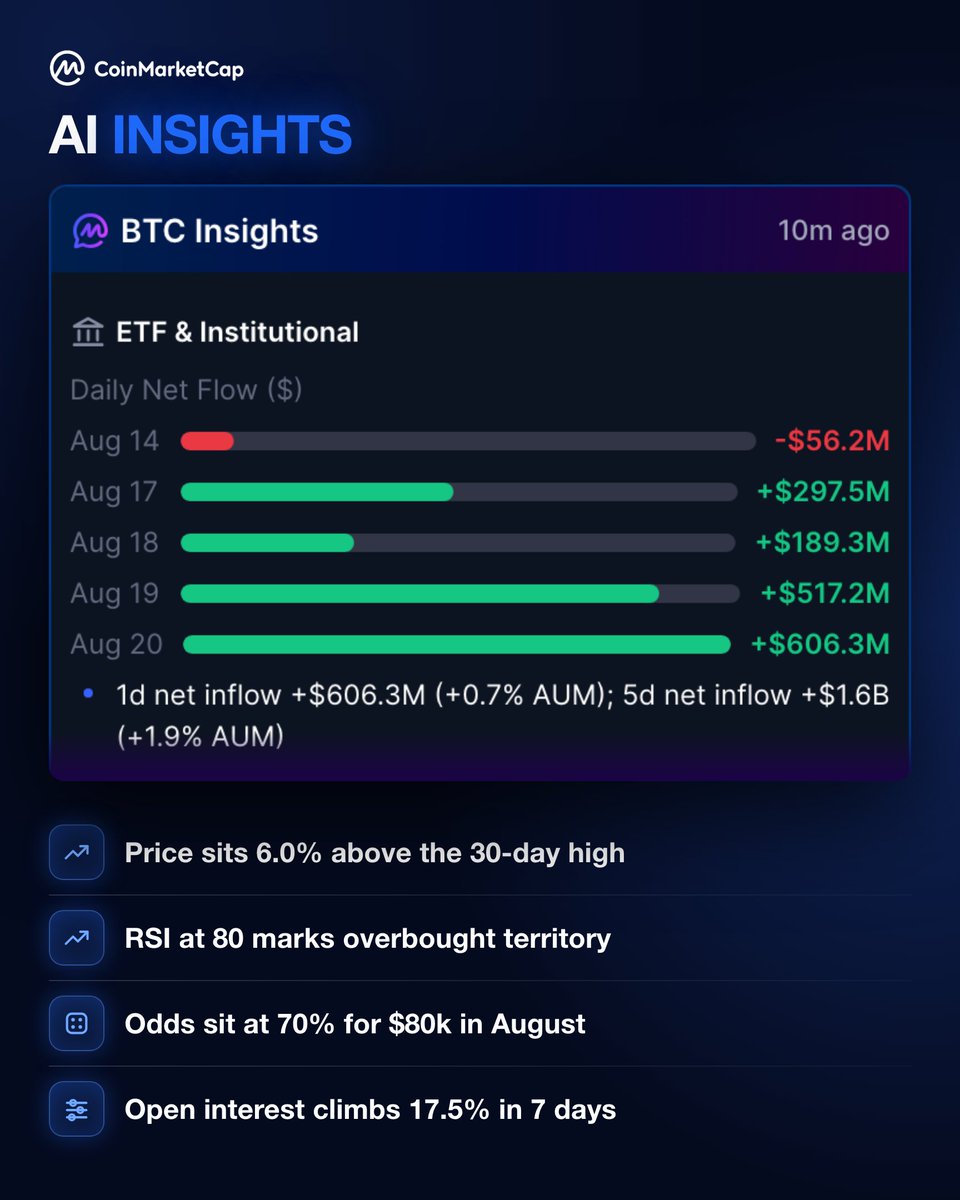Click the -$56.2M value for Aug 14
Viewport: 960px width, 1200px height.
(832, 441)
